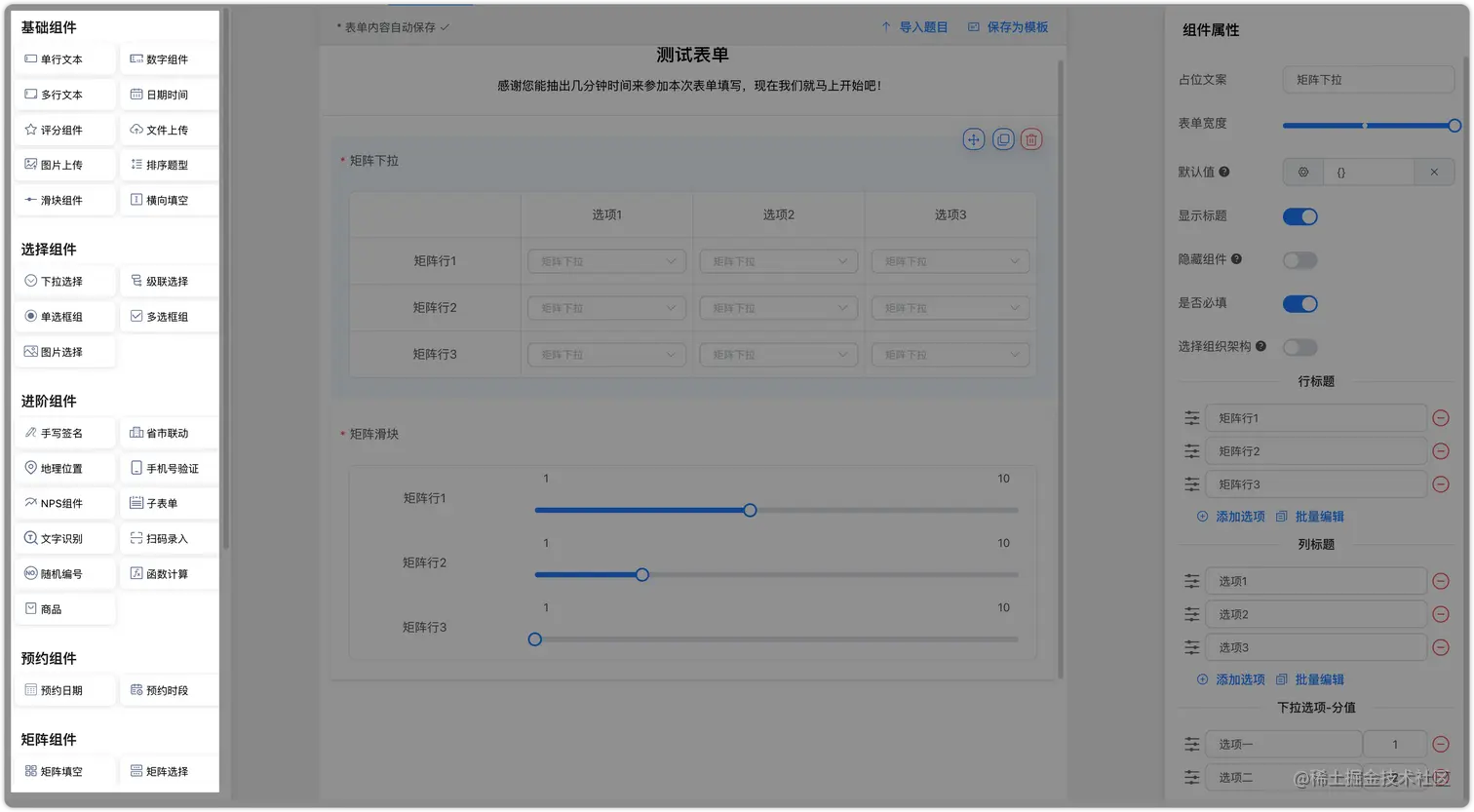Open dropdown at 矩阵行3 选项3
The height and width of the screenshot is (812, 1474).
click(950, 355)
